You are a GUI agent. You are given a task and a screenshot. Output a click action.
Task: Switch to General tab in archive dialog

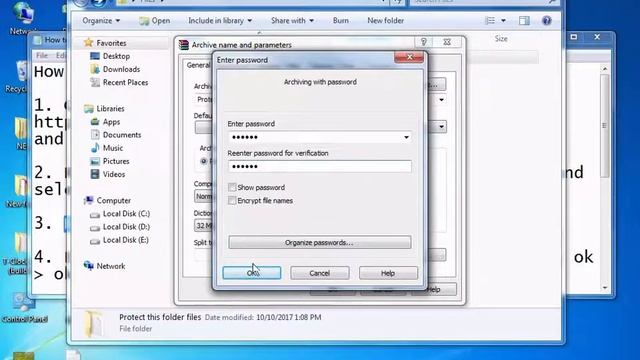(198, 65)
